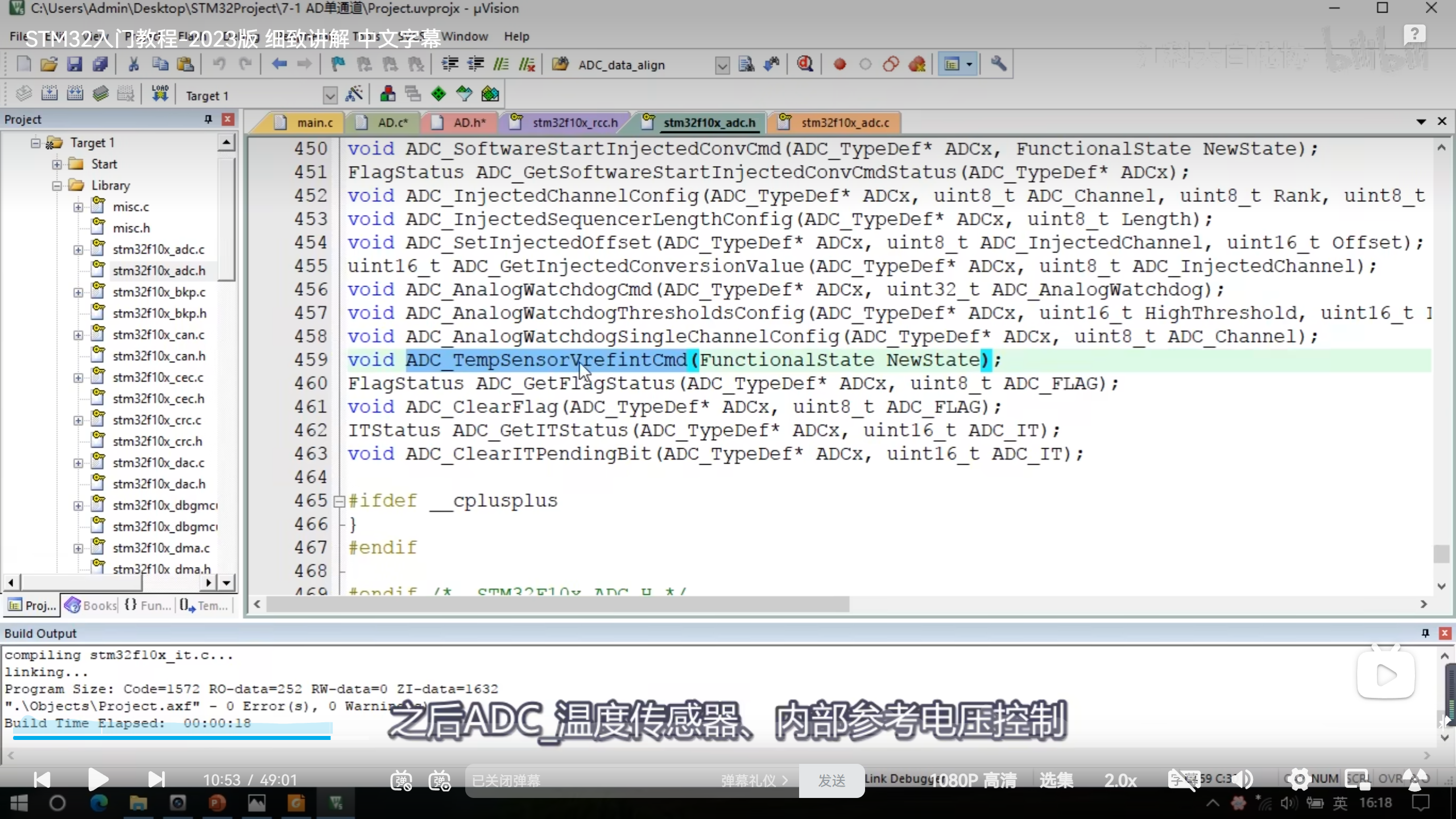Select stm32f10x_dac.c in project tree
The image size is (1456, 819).
coord(158,463)
